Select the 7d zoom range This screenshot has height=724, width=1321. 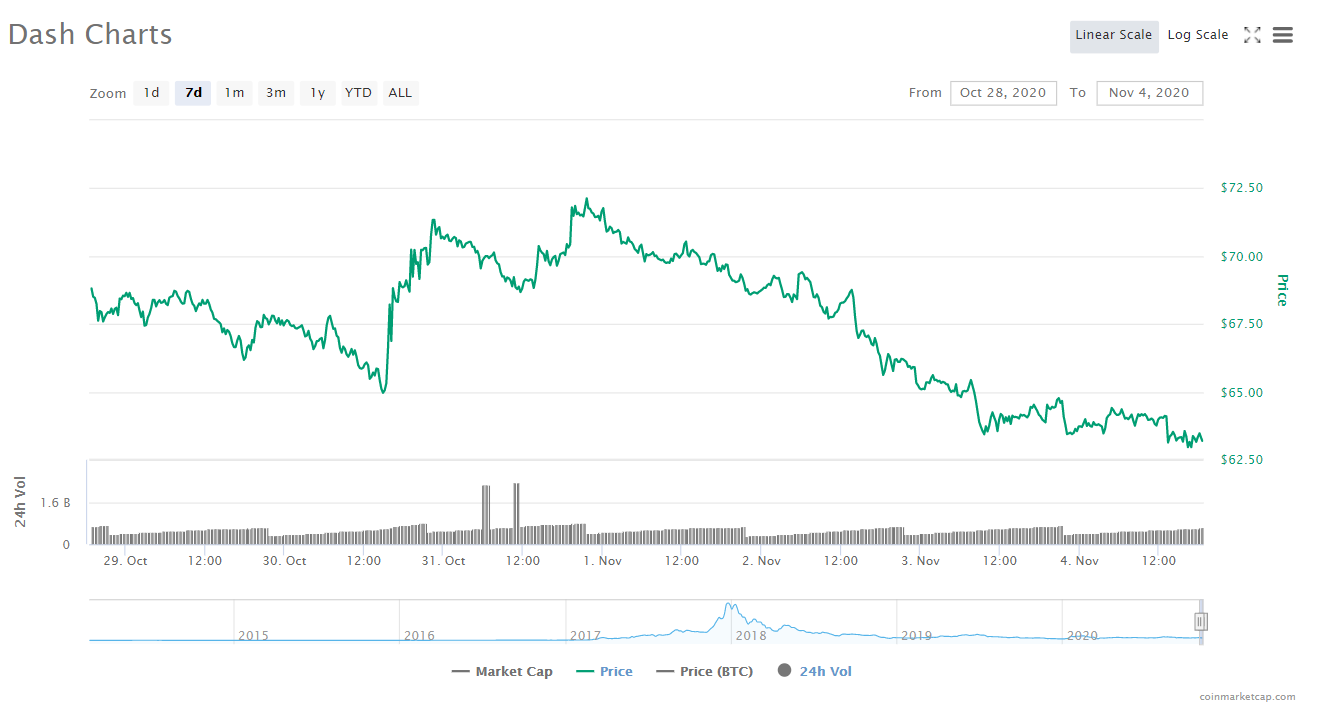[193, 93]
